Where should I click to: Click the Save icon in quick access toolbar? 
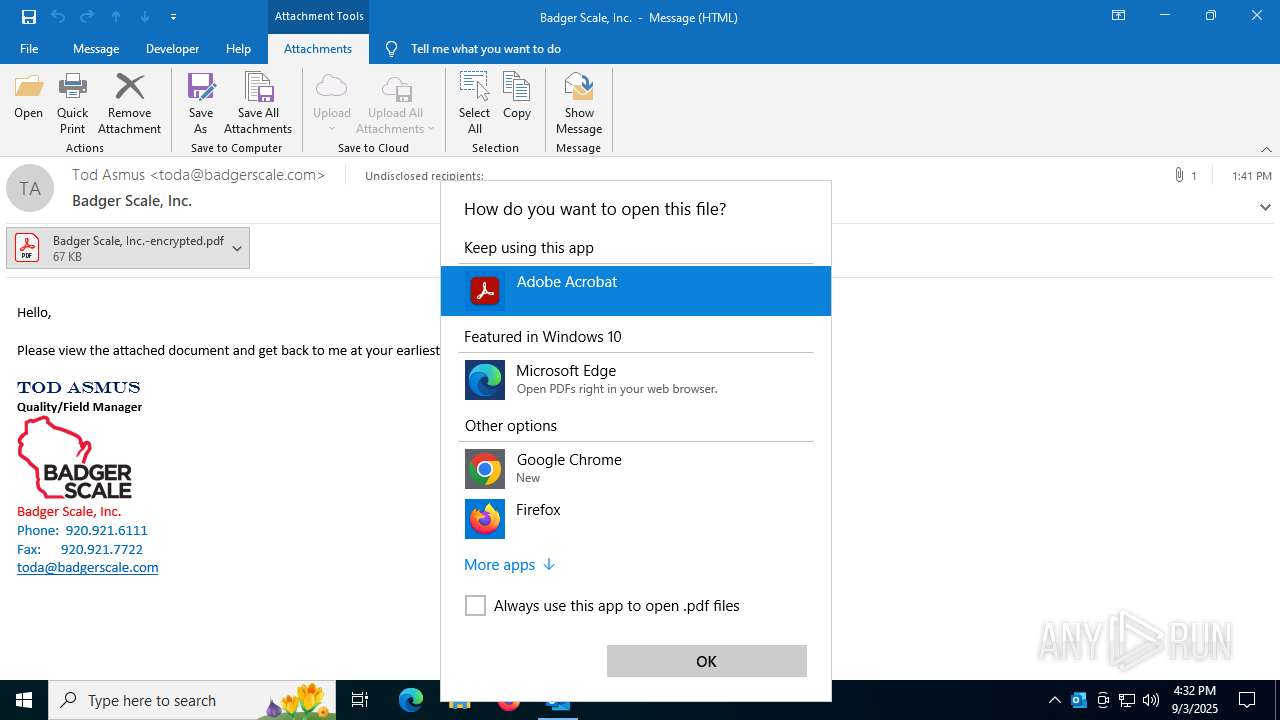click(29, 17)
